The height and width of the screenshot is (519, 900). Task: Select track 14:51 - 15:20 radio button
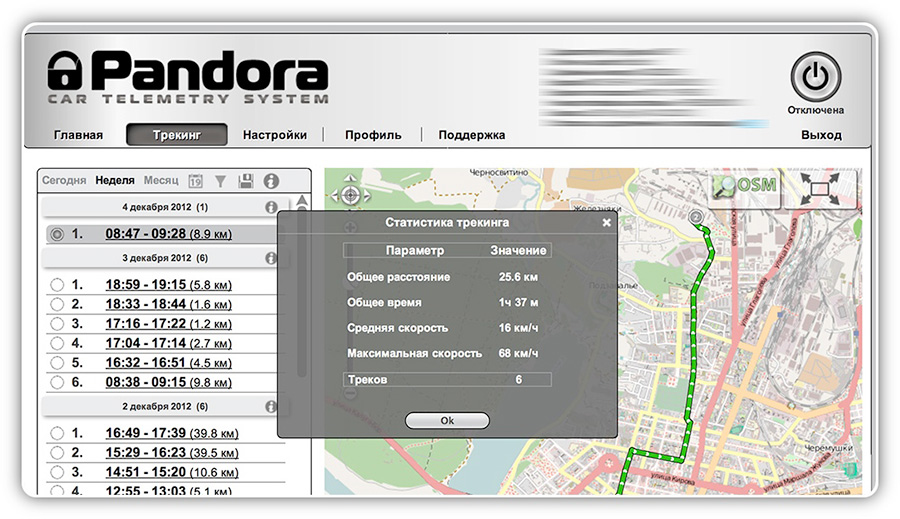(57, 472)
